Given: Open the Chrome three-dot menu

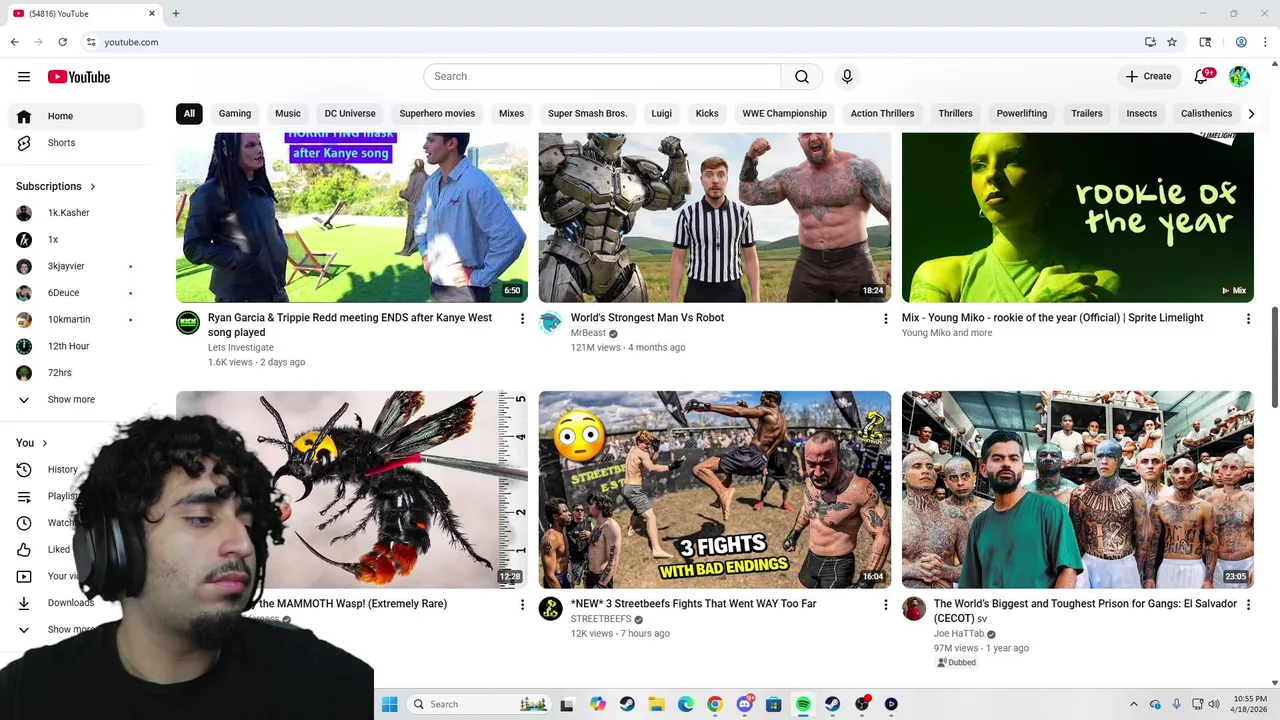Looking at the screenshot, I should pos(1263,42).
